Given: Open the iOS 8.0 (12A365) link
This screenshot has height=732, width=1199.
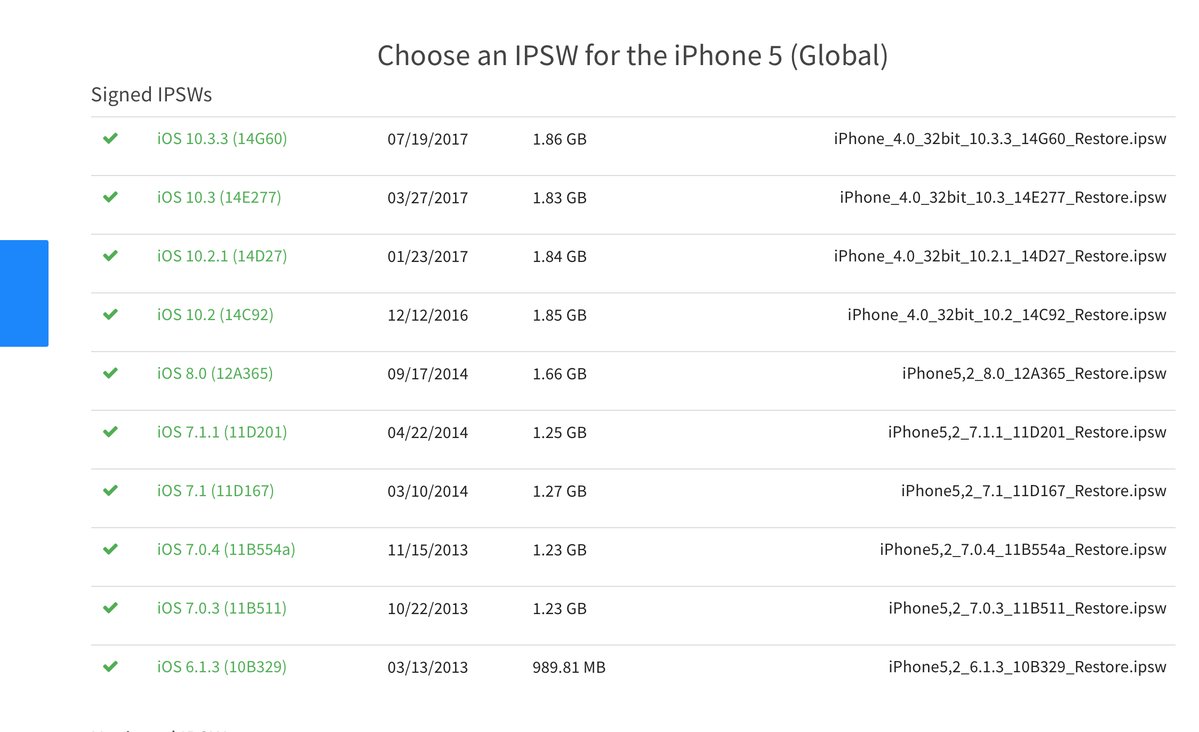Looking at the screenshot, I should click(215, 373).
